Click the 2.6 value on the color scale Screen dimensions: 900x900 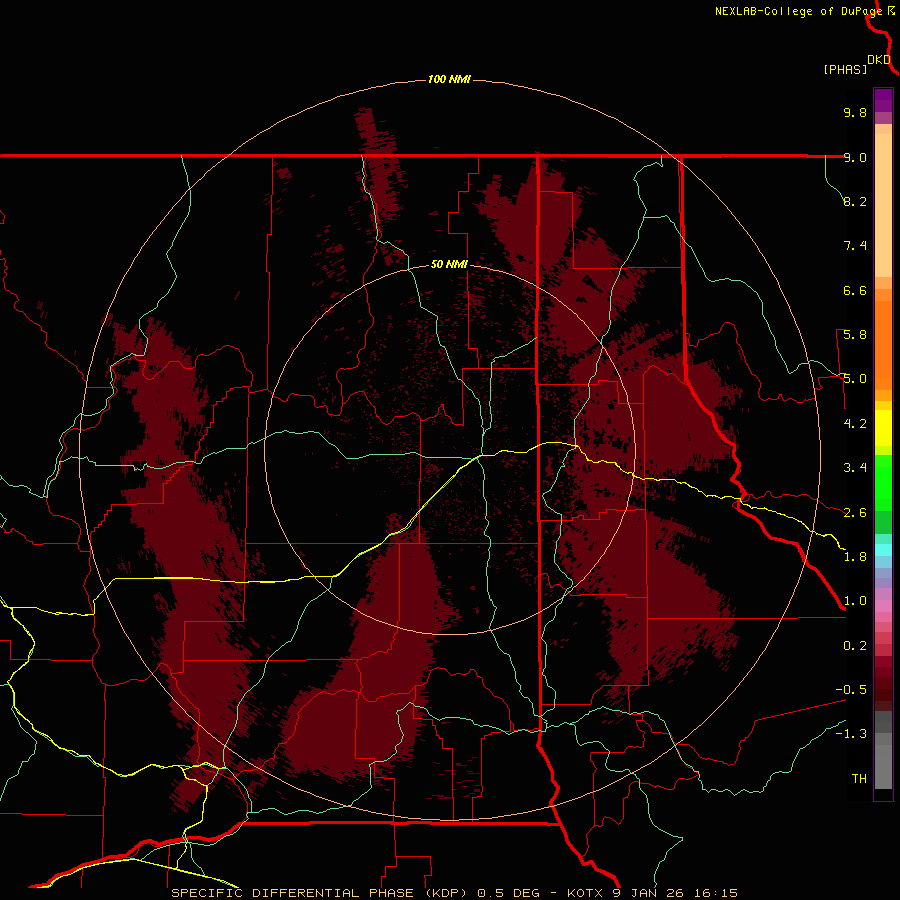(x=855, y=513)
